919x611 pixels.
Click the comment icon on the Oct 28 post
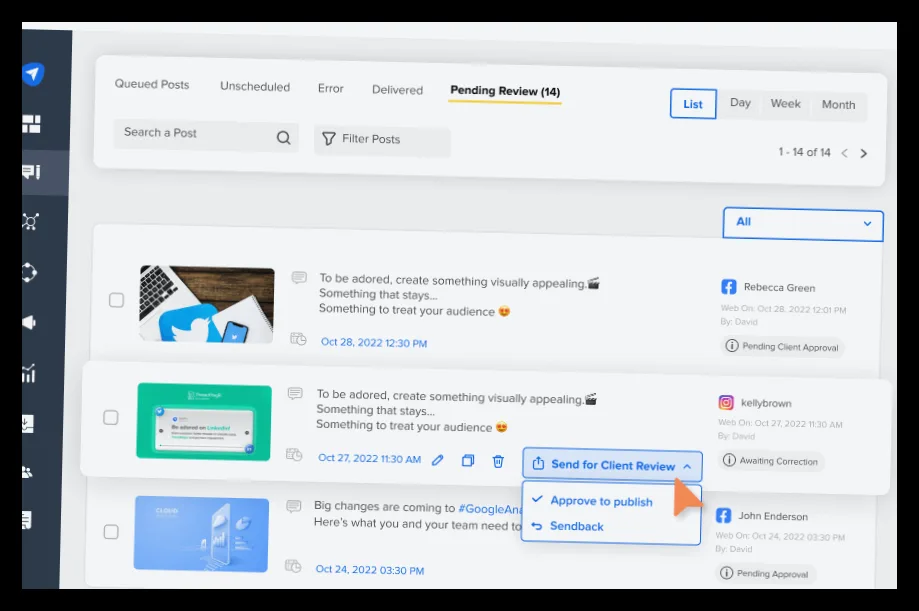299,277
